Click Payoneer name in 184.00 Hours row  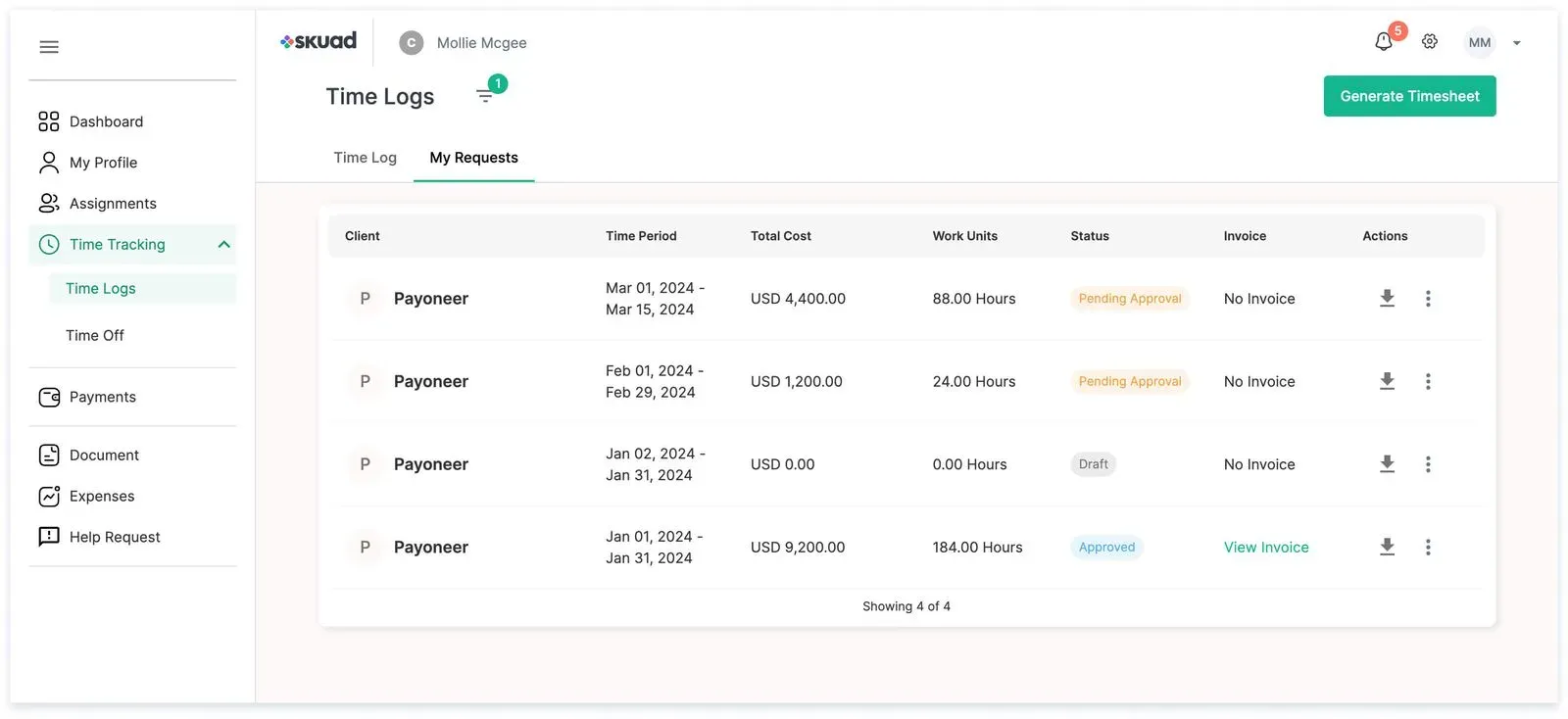431,548
